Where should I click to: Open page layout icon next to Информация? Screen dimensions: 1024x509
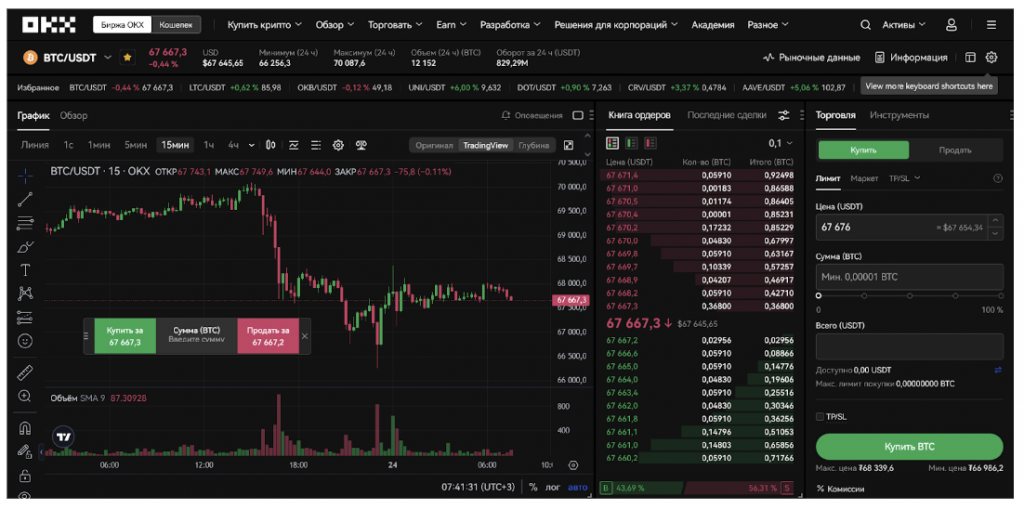[x=970, y=57]
